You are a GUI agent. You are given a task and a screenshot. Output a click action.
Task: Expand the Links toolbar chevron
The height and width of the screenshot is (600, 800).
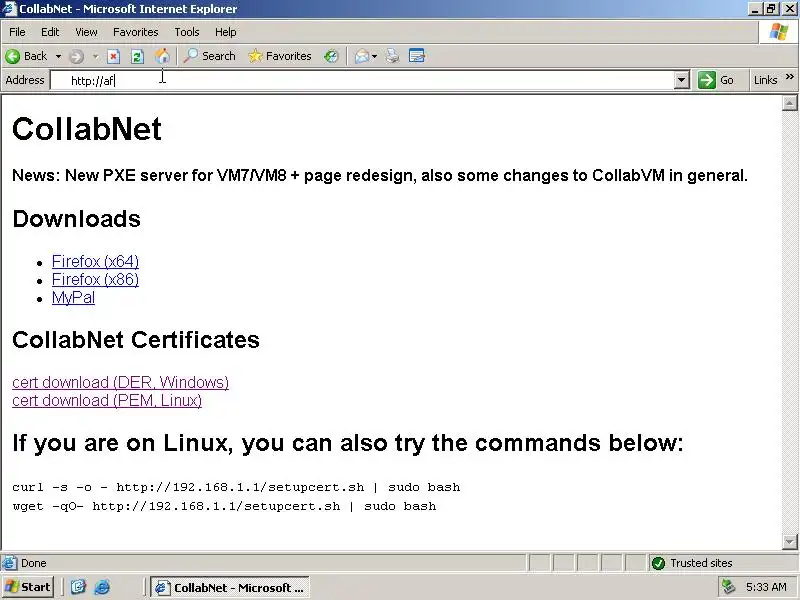(x=790, y=77)
